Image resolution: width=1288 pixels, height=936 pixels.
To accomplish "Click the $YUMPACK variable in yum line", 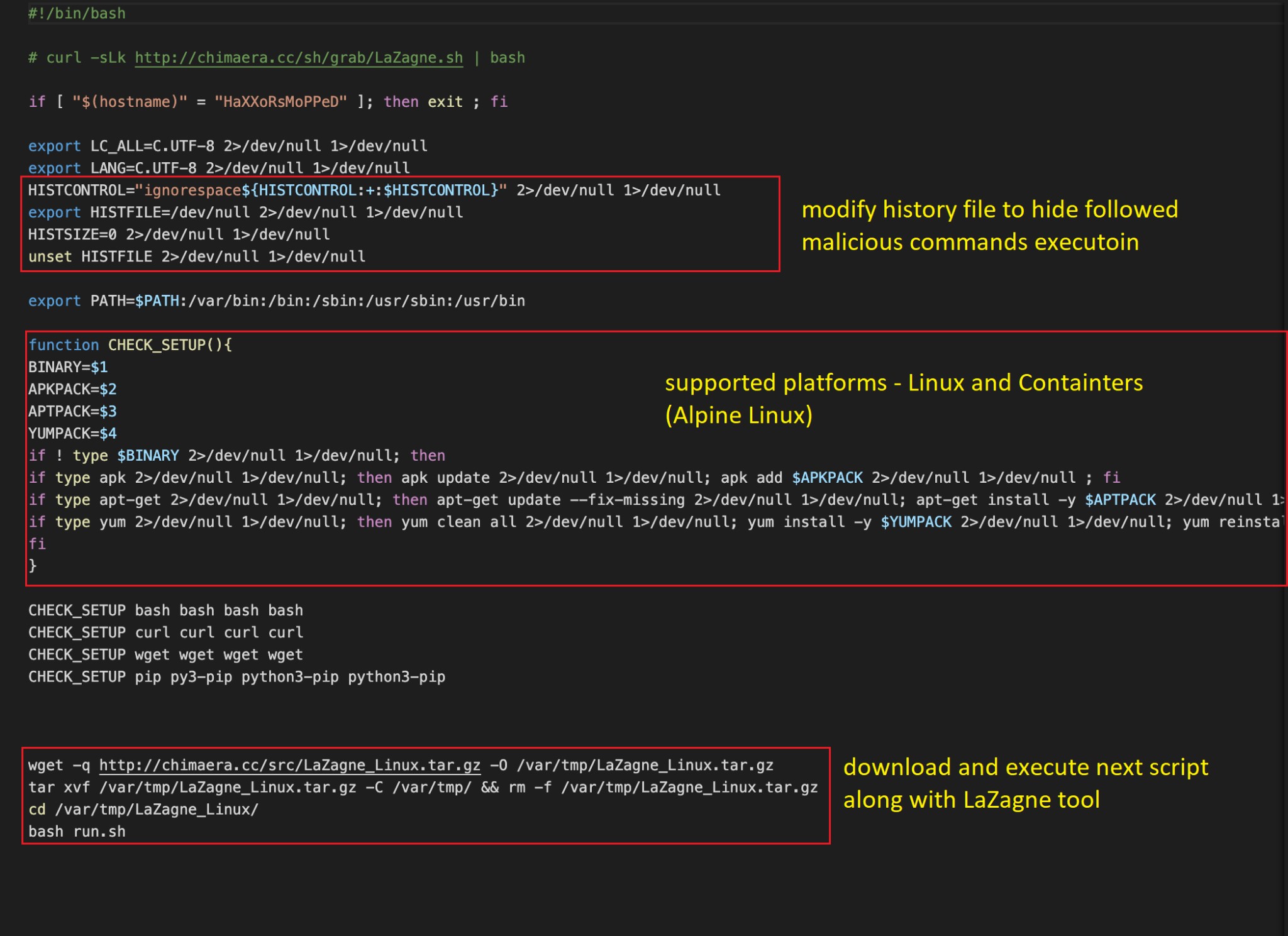I will pyautogui.click(x=916, y=522).
